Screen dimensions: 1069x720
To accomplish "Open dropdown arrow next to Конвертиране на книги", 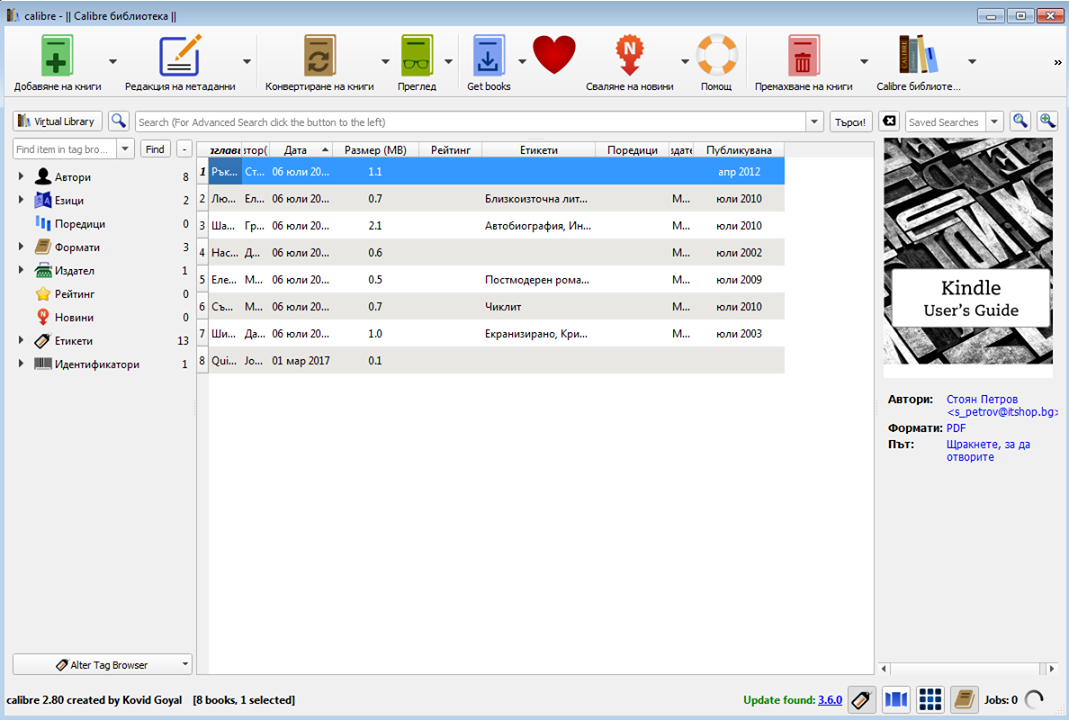I will point(385,61).
